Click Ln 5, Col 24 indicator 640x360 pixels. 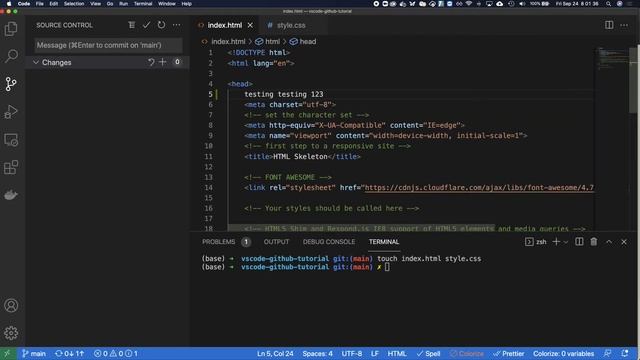(275, 353)
